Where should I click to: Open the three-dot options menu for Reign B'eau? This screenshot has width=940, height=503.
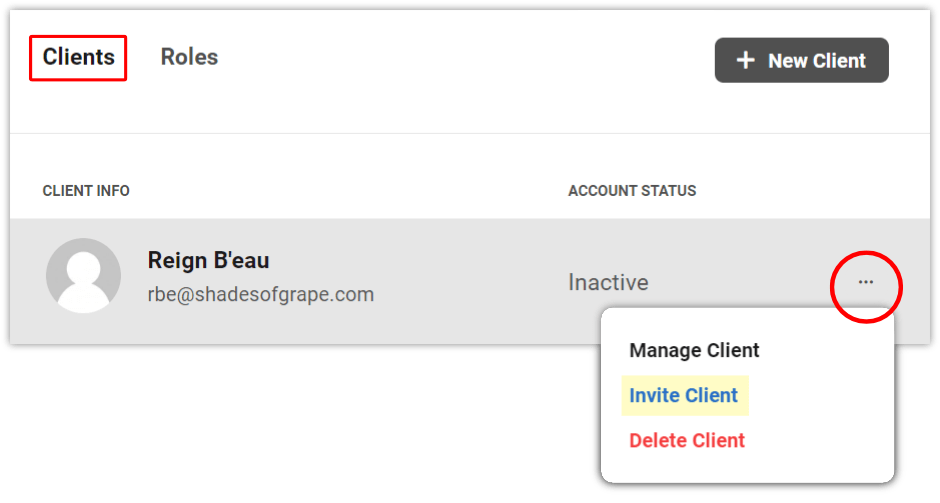click(x=865, y=282)
